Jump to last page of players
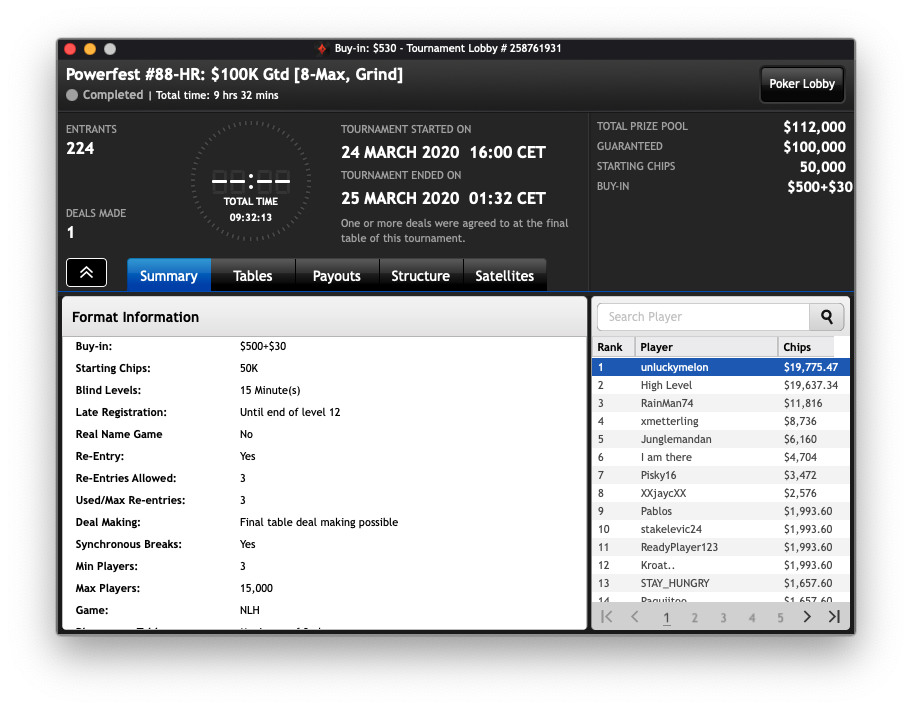Image resolution: width=912 pixels, height=710 pixels. tap(834, 617)
